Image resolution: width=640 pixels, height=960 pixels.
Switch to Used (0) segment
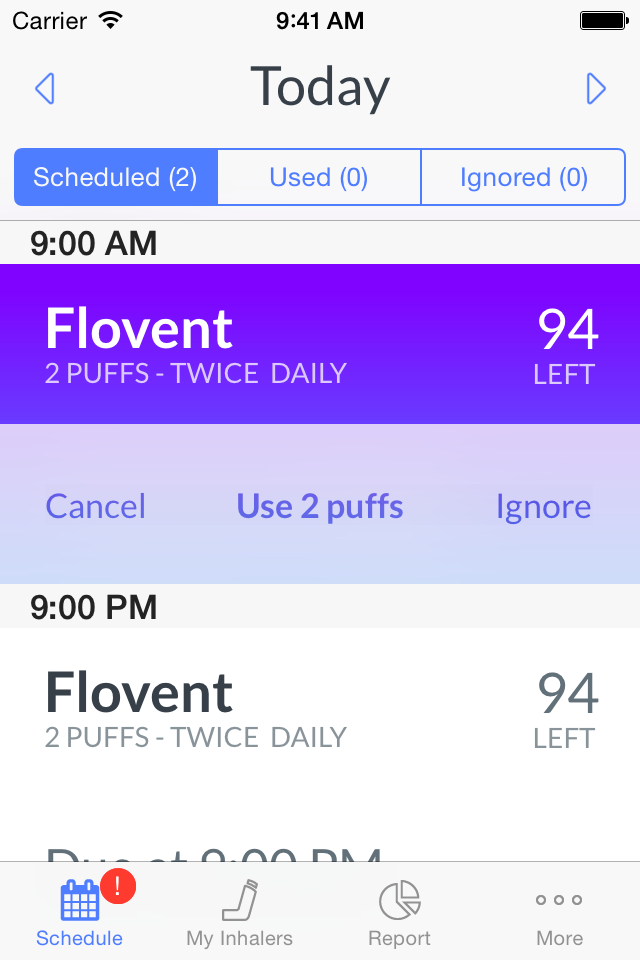[x=319, y=177]
